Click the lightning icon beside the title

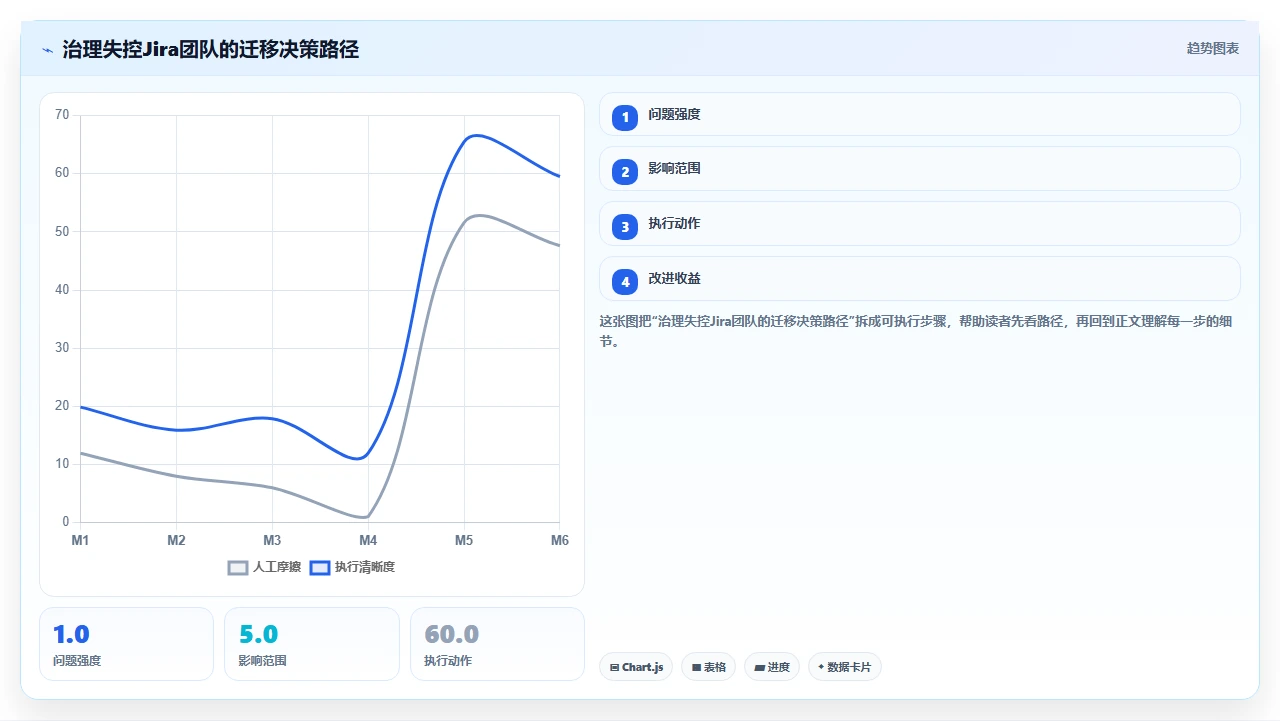(x=47, y=49)
